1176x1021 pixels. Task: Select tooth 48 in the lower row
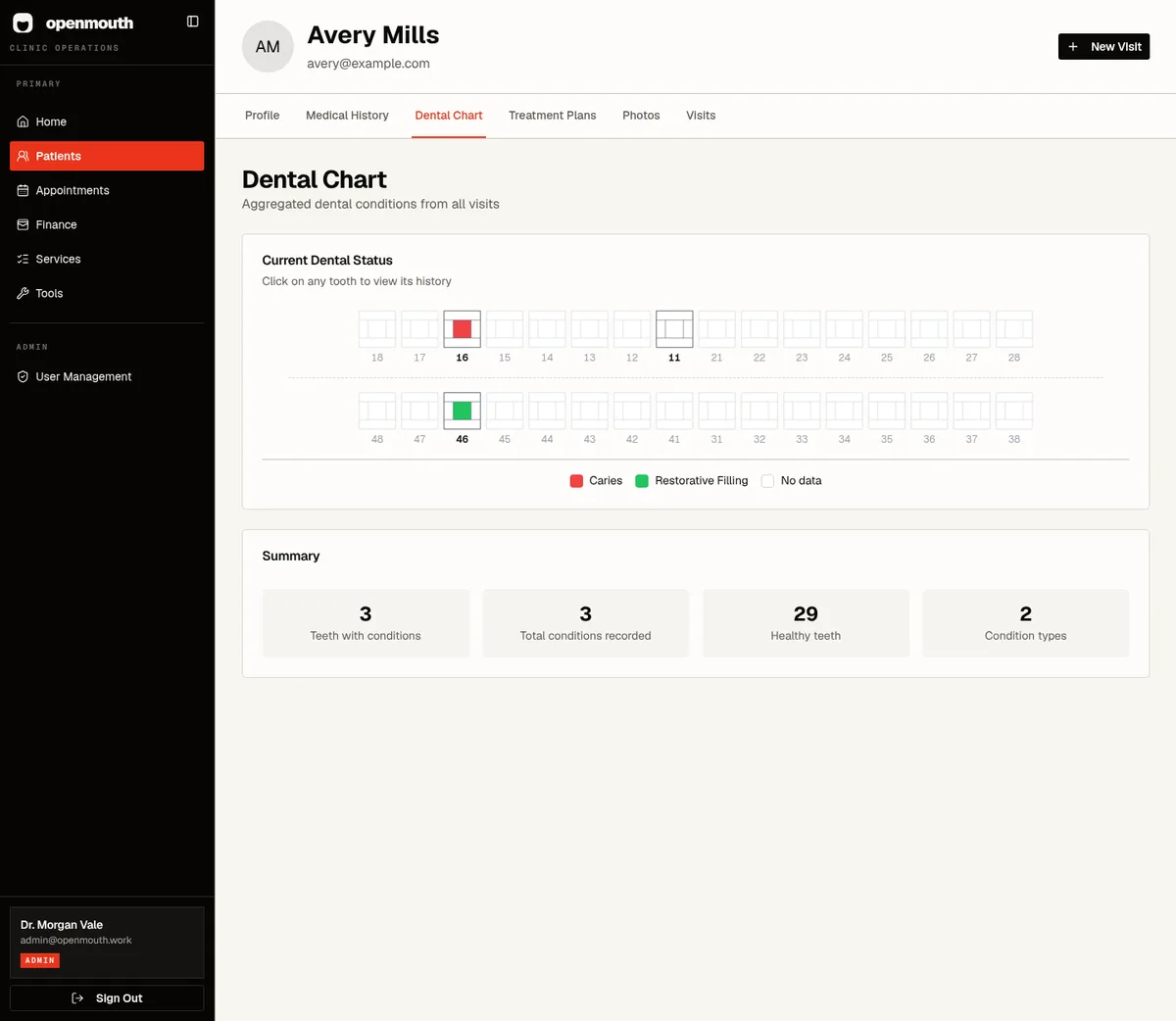377,411
